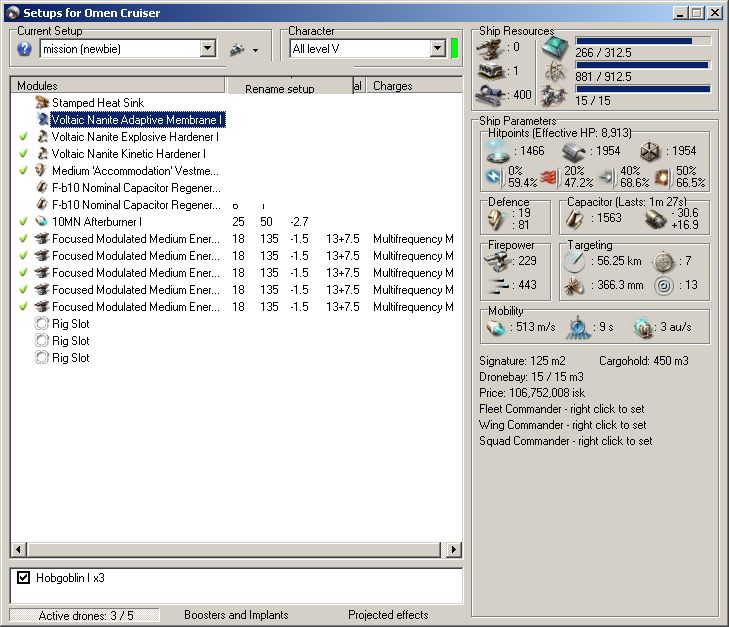Open the Current Setup dropdown
This screenshot has height=627, width=729.
[208, 48]
